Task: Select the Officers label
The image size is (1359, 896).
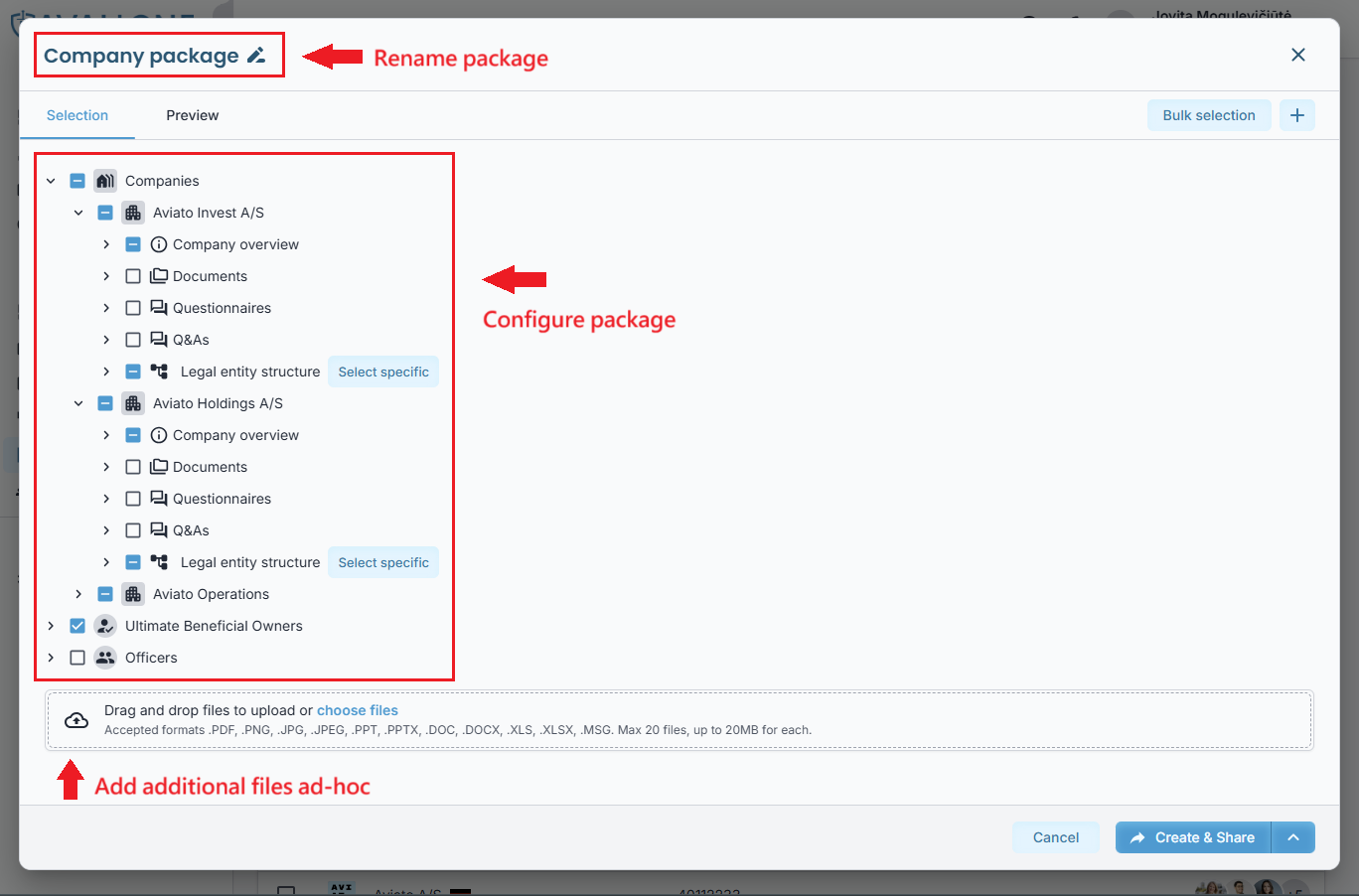Action: pos(151,658)
